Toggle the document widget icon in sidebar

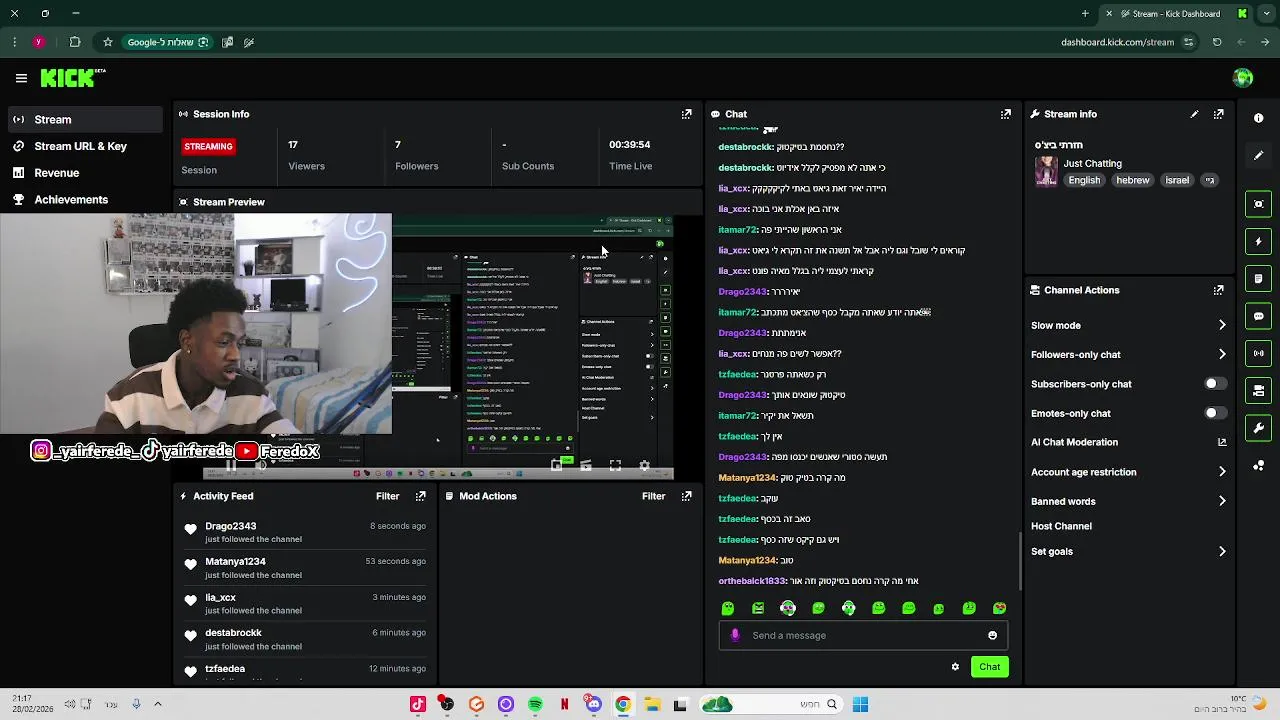coord(1259,279)
